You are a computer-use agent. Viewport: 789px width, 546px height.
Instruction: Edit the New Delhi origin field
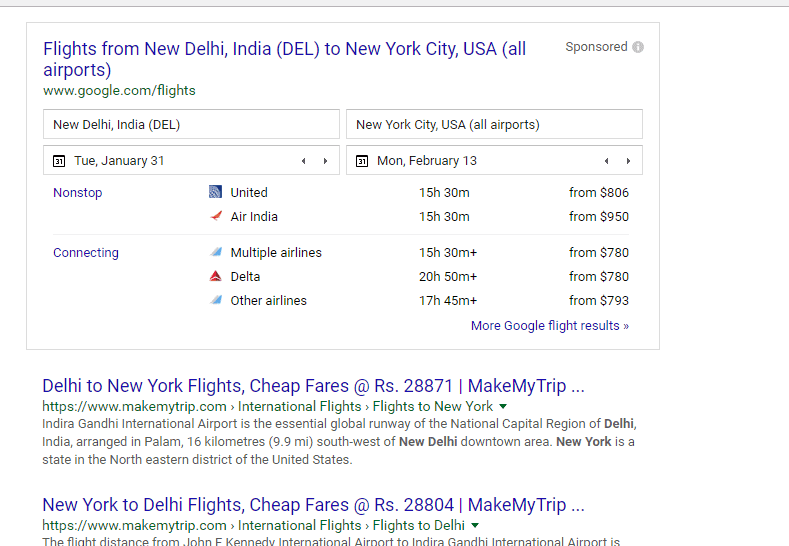(x=191, y=124)
